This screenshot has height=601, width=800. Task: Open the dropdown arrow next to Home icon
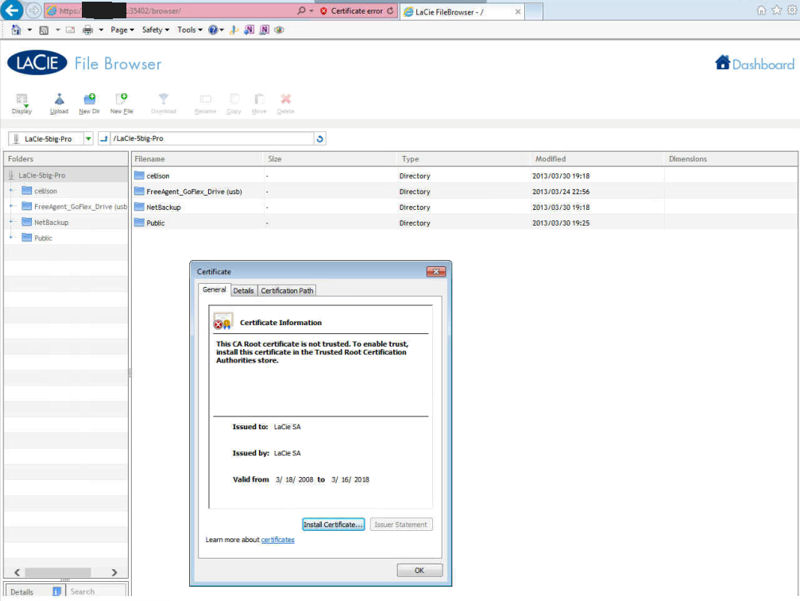[29, 30]
